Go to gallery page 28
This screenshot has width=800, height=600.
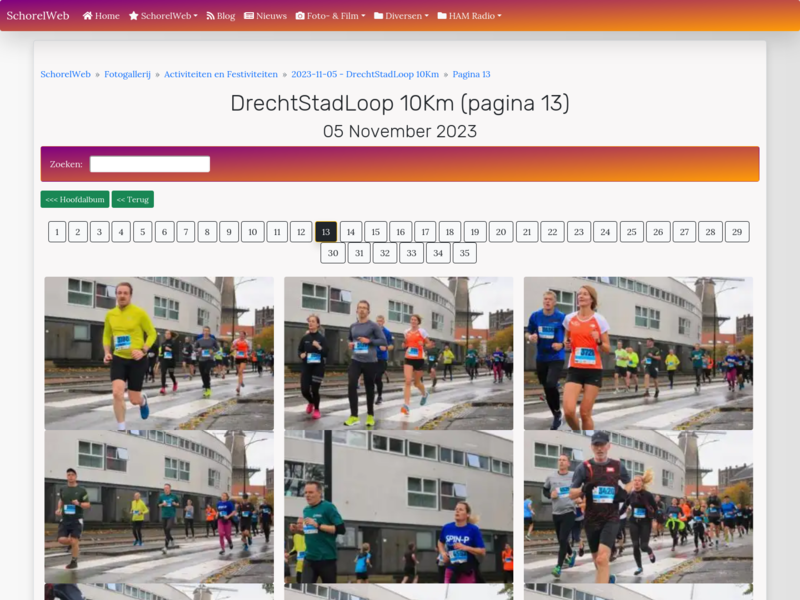tap(710, 232)
